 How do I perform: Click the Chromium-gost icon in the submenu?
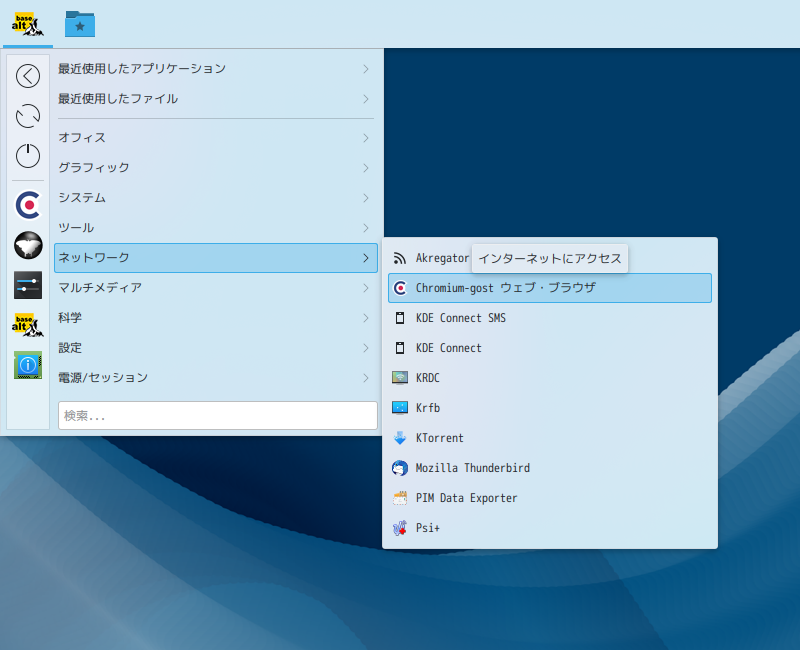[x=401, y=288]
